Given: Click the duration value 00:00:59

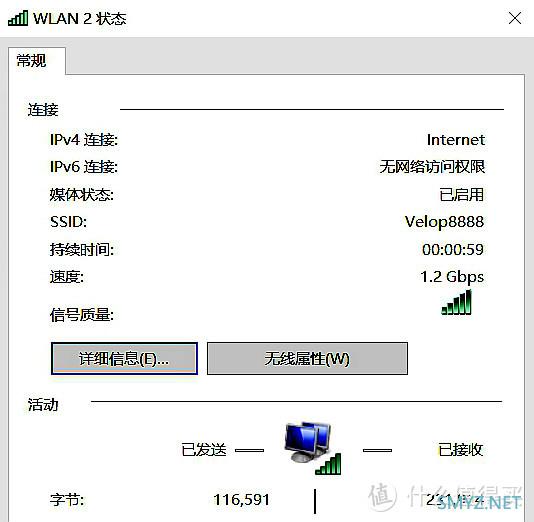Looking at the screenshot, I should coord(453,250).
